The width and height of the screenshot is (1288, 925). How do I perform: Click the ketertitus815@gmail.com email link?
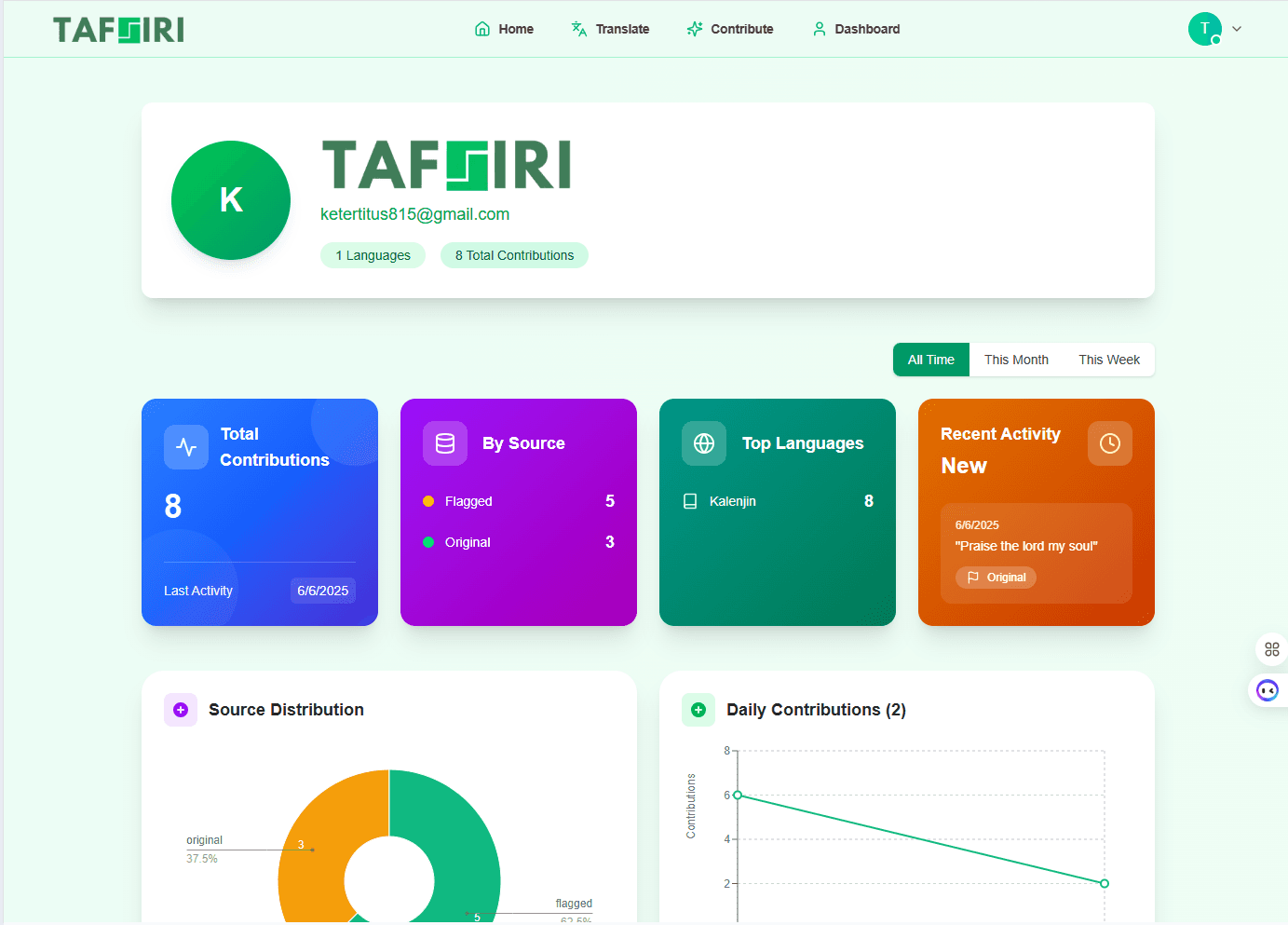coord(414,213)
